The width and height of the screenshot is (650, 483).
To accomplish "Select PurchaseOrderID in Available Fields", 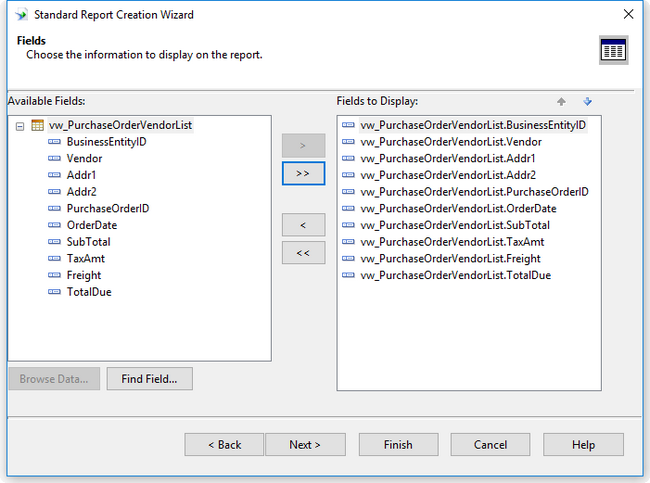I will point(108,208).
